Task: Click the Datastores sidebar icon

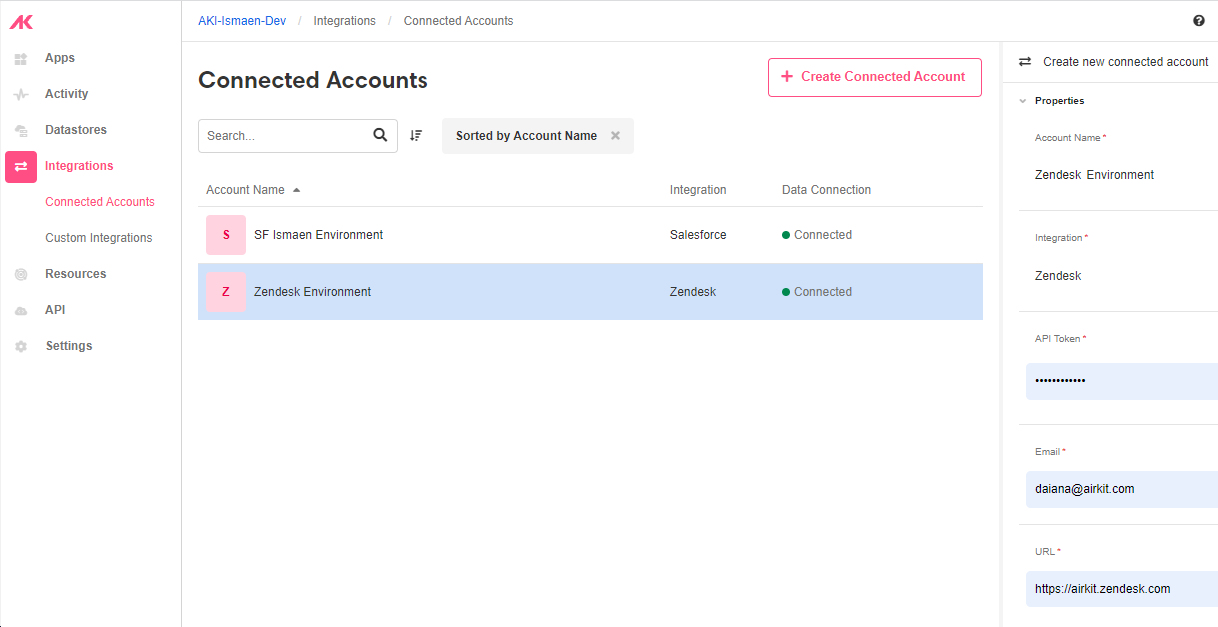Action: (x=21, y=131)
